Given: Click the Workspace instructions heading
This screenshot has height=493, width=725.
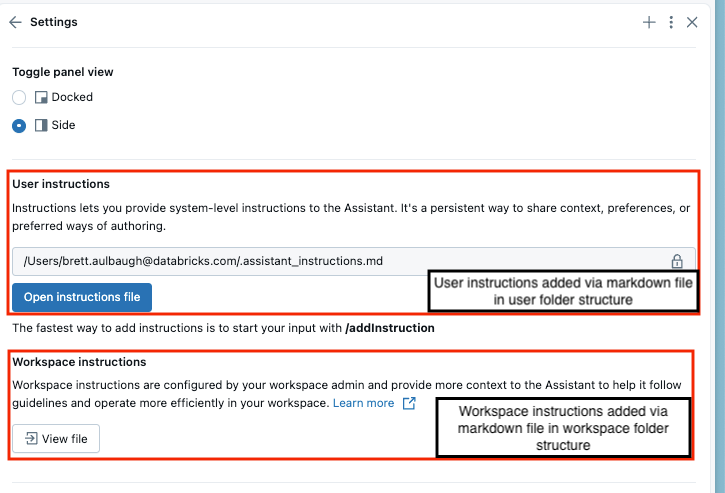Looking at the screenshot, I should point(79,362).
